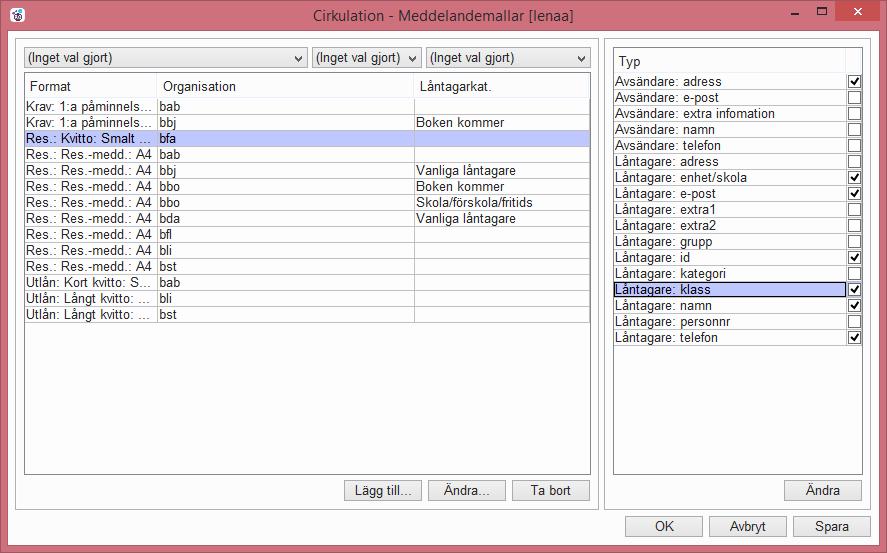Screen dimensions: 887x553
Task: Disable Låntagare: e-post checkbox
Action: [854, 193]
